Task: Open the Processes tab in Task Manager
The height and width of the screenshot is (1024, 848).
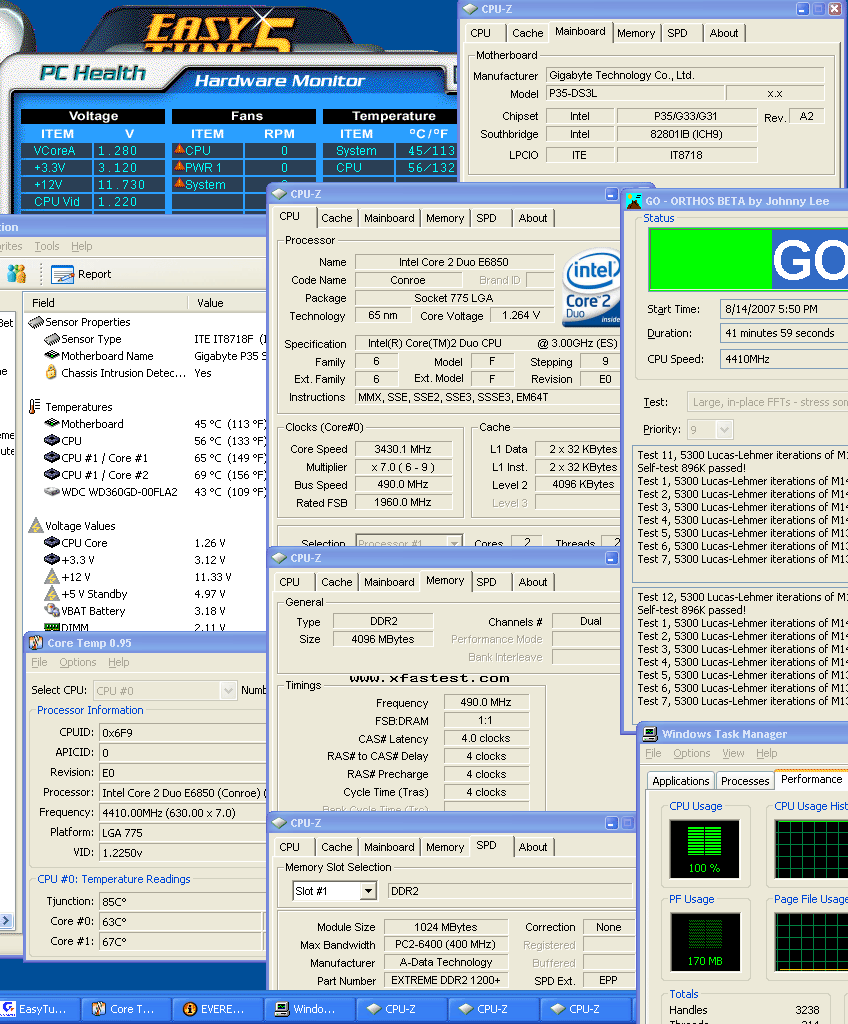Action: tap(745, 781)
